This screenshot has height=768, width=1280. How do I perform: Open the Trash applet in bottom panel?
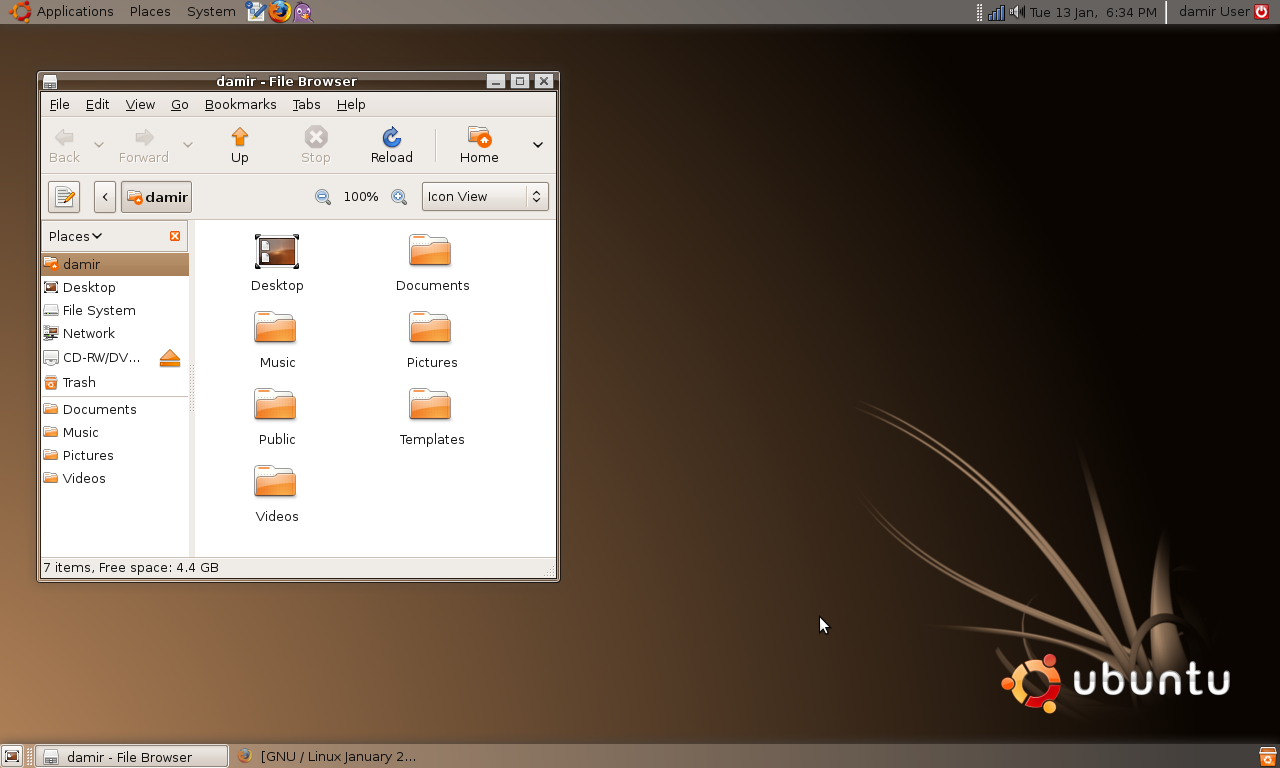tap(1267, 757)
